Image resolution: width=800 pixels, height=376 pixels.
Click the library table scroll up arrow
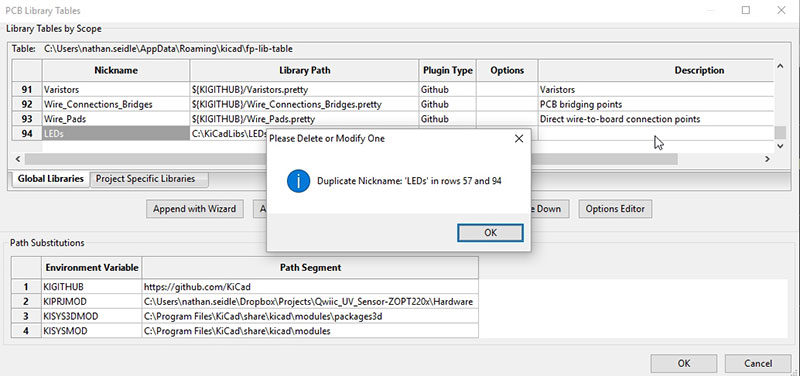pos(780,66)
